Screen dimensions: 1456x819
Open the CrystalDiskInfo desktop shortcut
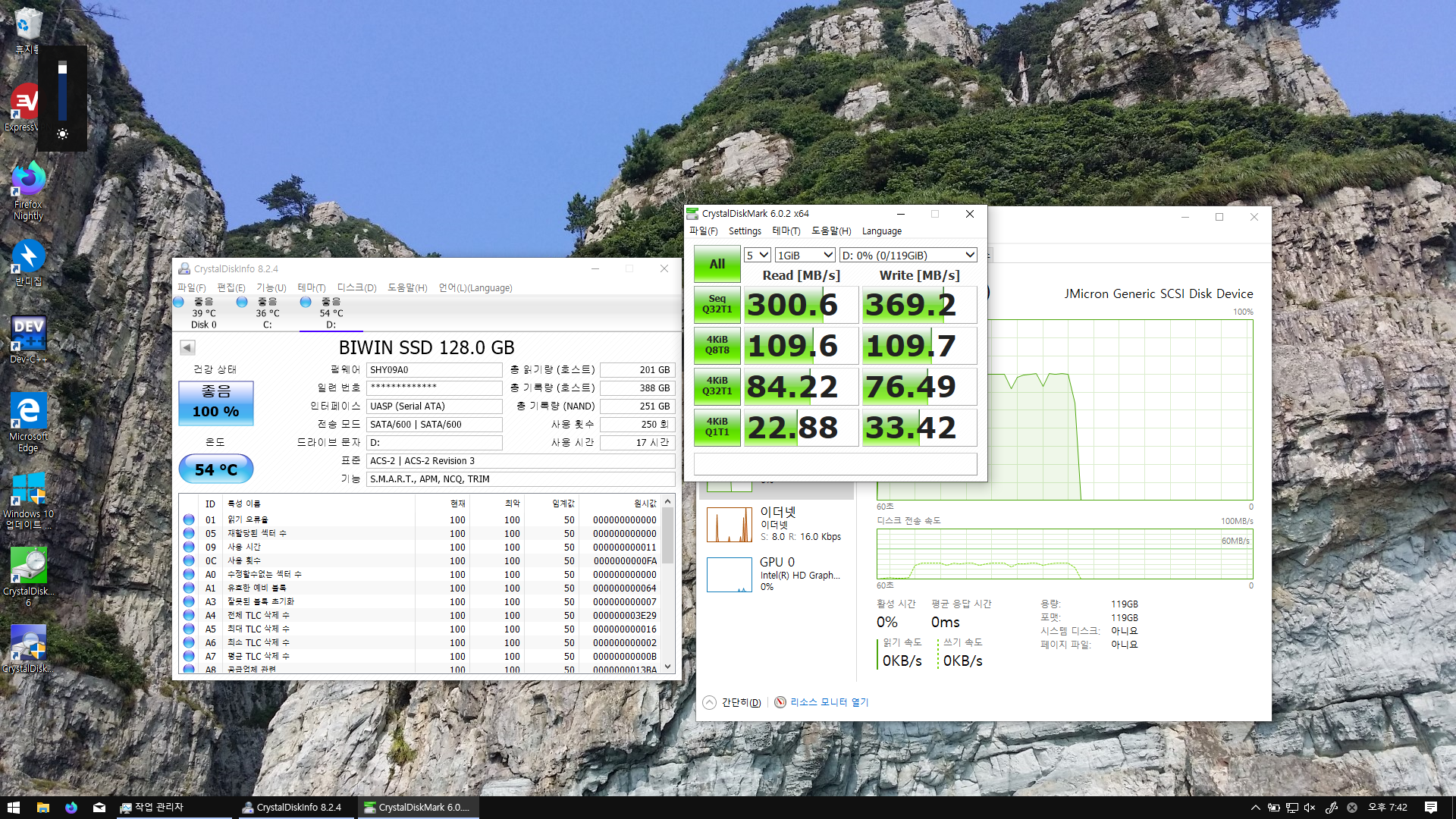pyautogui.click(x=28, y=648)
